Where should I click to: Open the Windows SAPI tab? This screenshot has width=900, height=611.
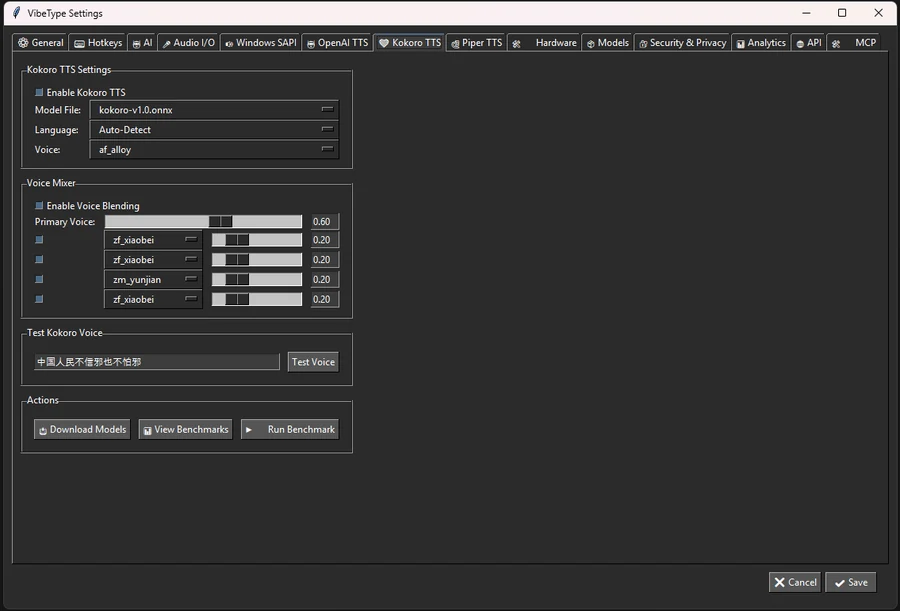(x=259, y=43)
